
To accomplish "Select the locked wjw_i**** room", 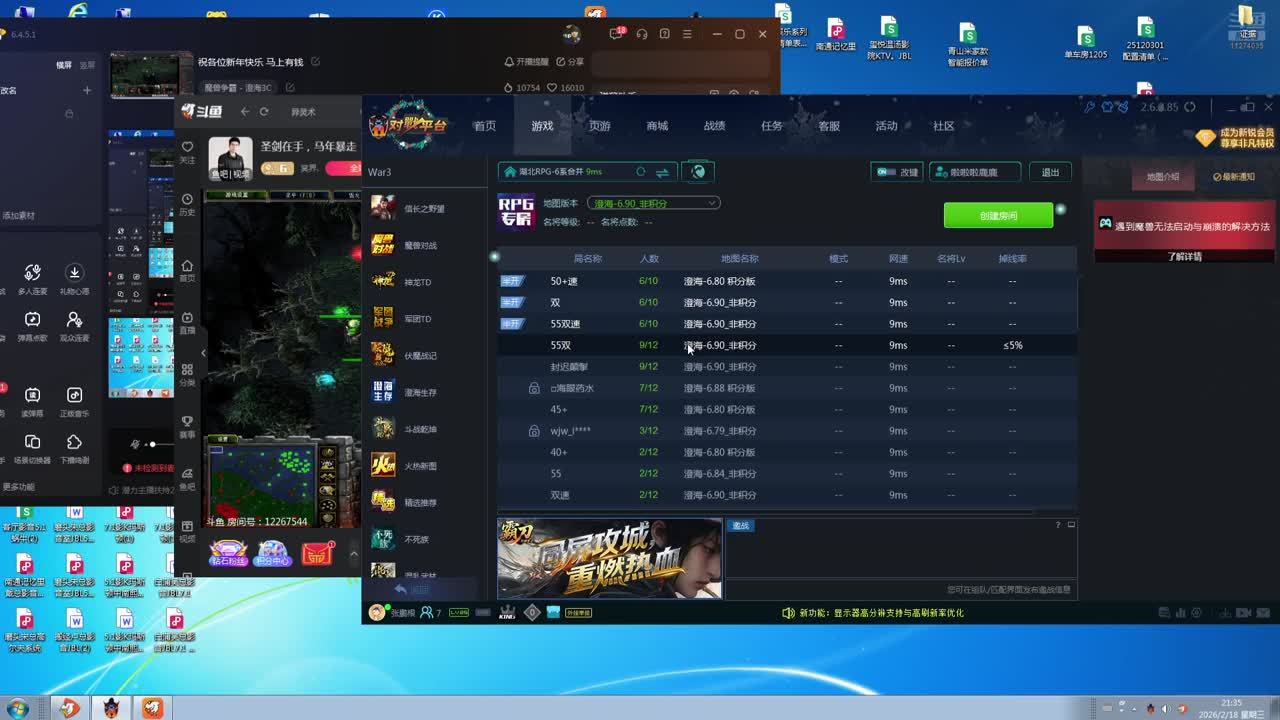I will tap(787, 431).
